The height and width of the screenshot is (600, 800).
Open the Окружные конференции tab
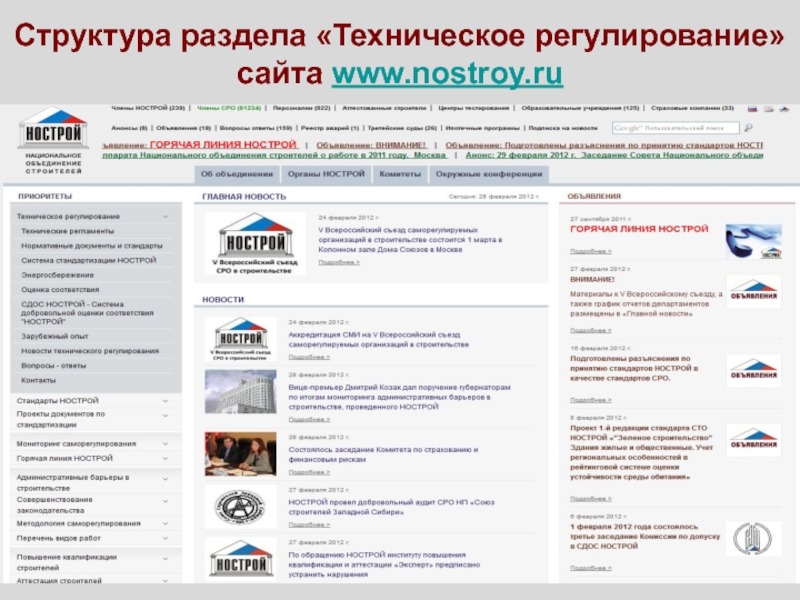pyautogui.click(x=489, y=174)
